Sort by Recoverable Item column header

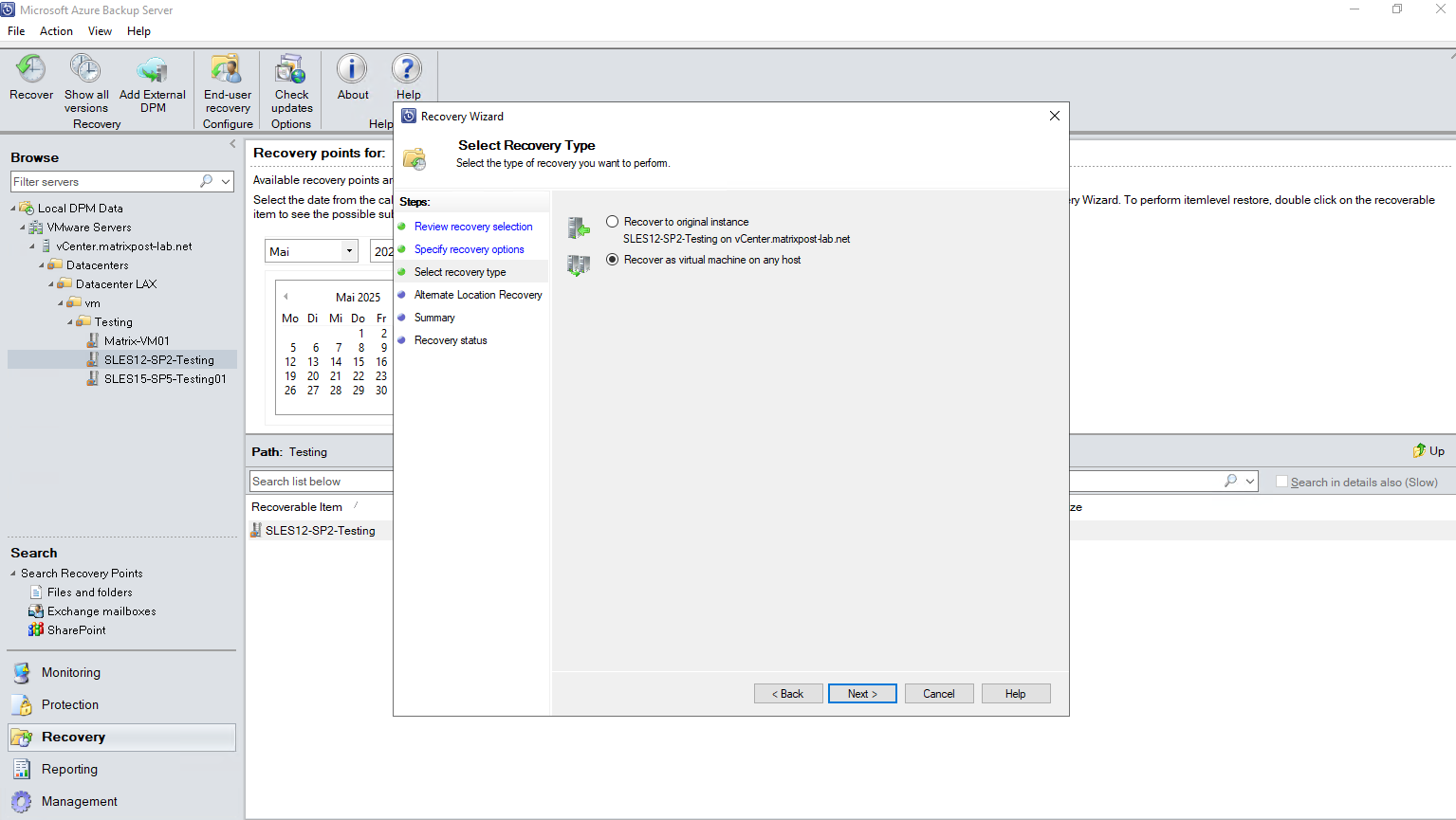(297, 507)
